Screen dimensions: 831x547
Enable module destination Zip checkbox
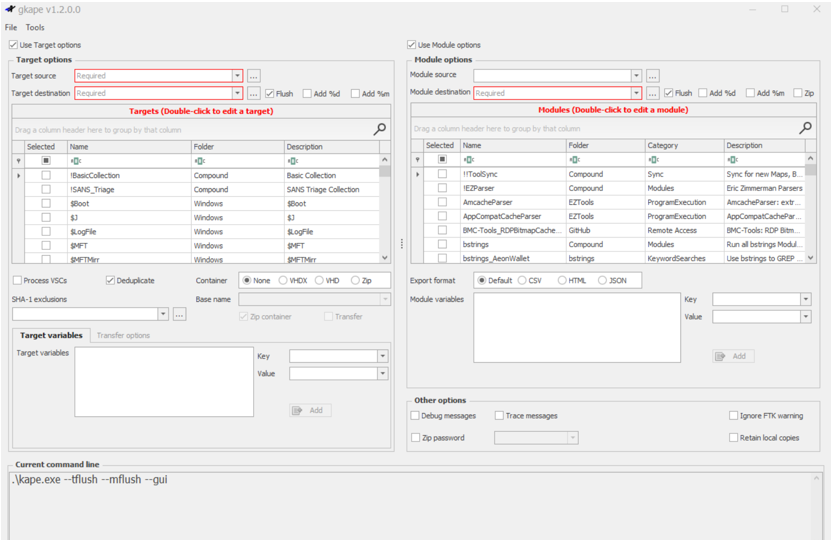click(798, 93)
